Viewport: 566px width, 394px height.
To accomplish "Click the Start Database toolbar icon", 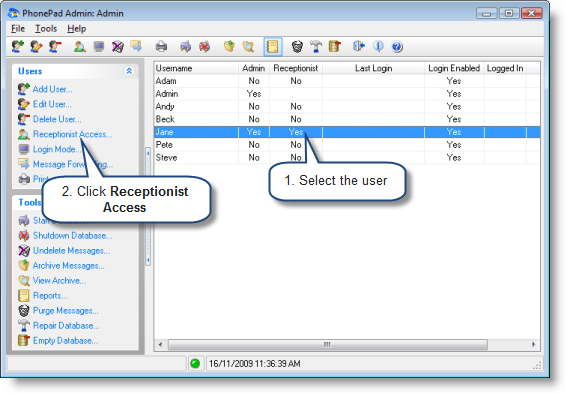I will [186, 47].
